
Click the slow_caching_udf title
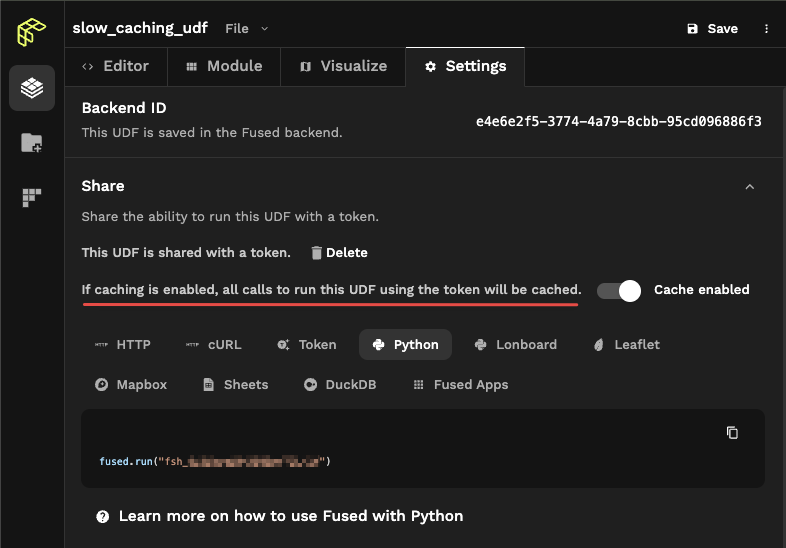(140, 28)
